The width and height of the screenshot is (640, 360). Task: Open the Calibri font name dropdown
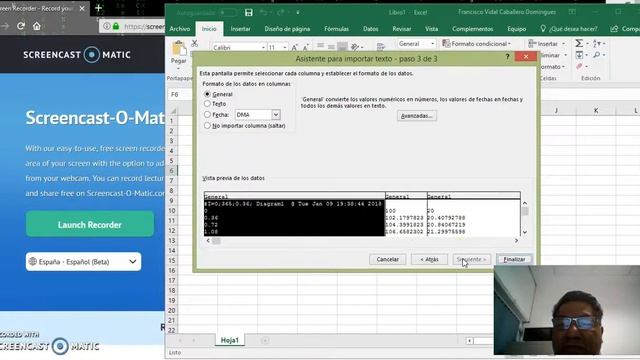tap(263, 48)
